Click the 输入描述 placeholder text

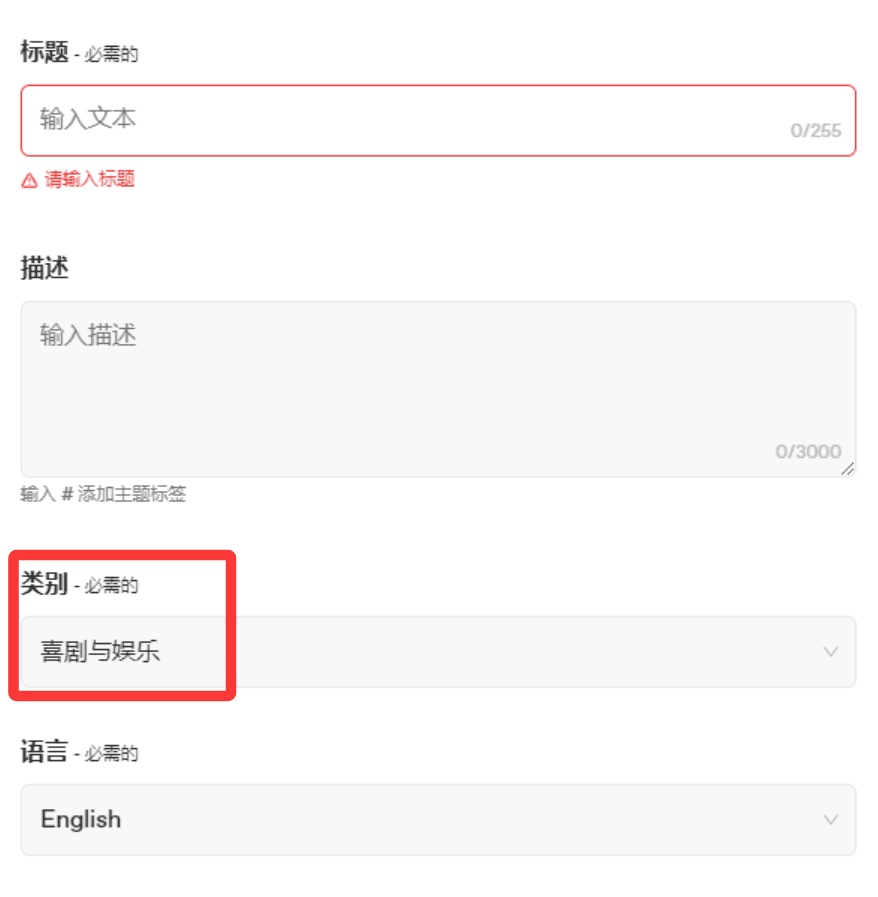coord(88,335)
